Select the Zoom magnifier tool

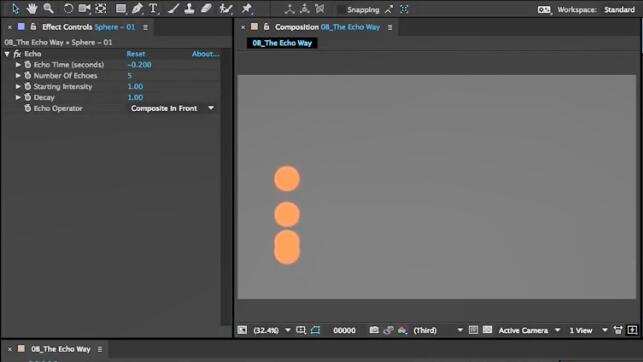point(48,8)
